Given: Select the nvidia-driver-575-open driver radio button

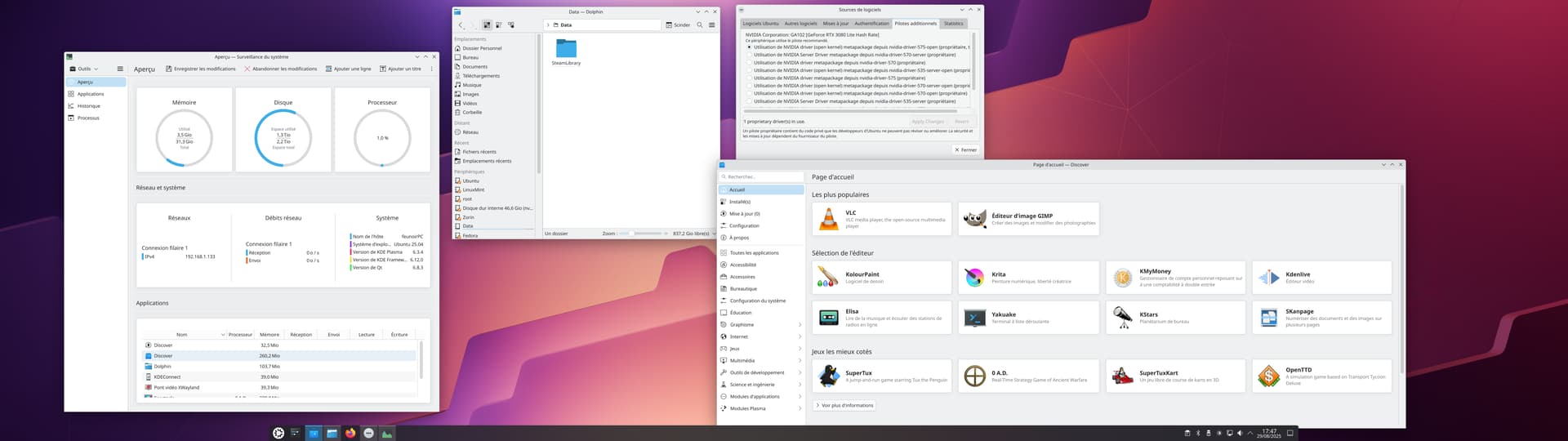Looking at the screenshot, I should 750,47.
